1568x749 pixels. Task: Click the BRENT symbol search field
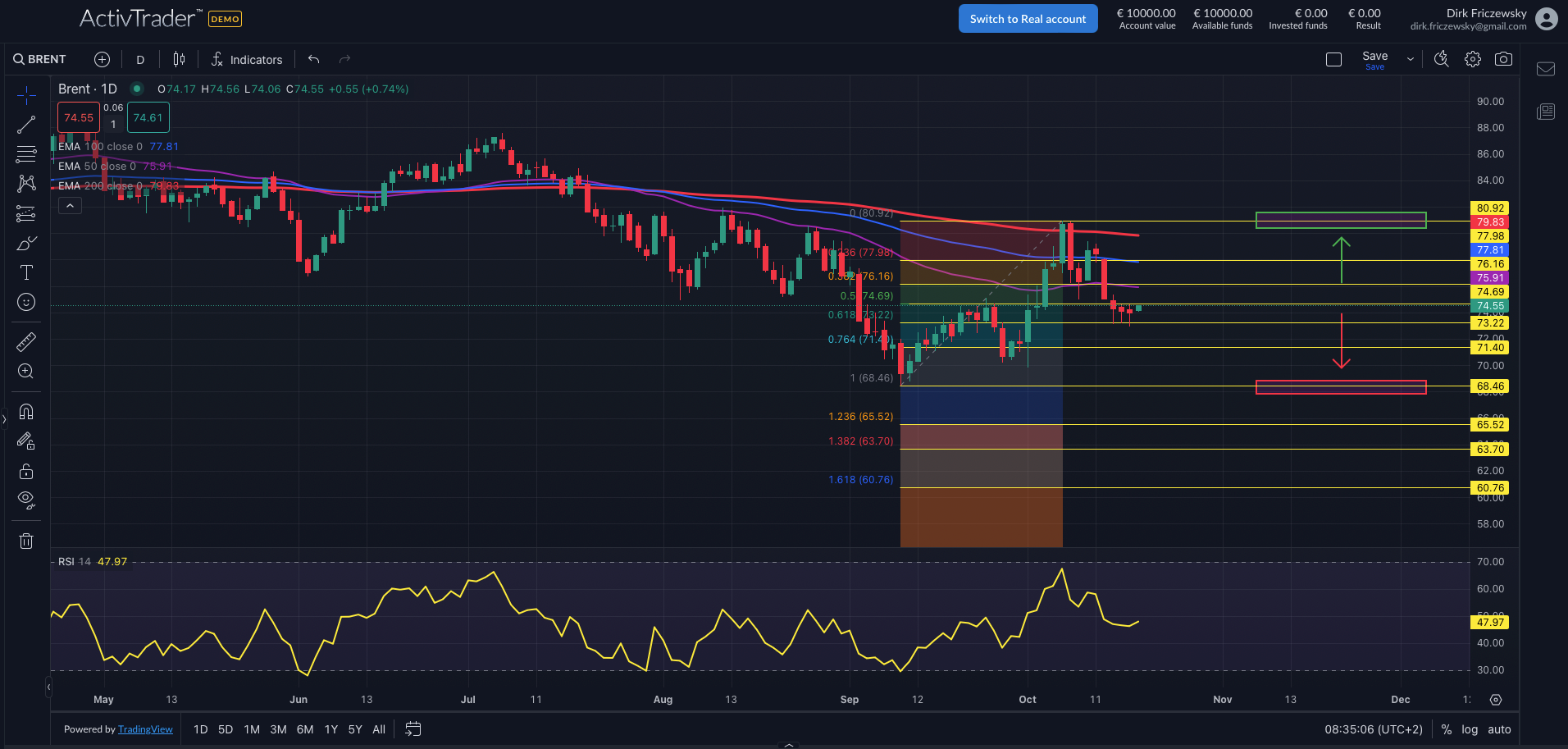(x=40, y=59)
